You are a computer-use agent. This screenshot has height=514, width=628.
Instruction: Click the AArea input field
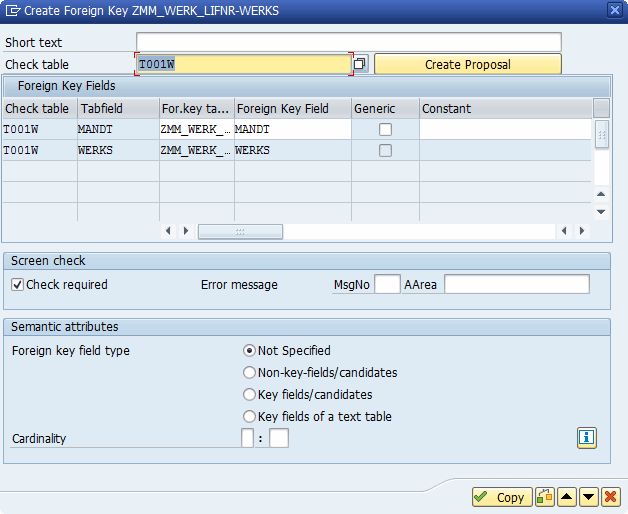tap(517, 284)
